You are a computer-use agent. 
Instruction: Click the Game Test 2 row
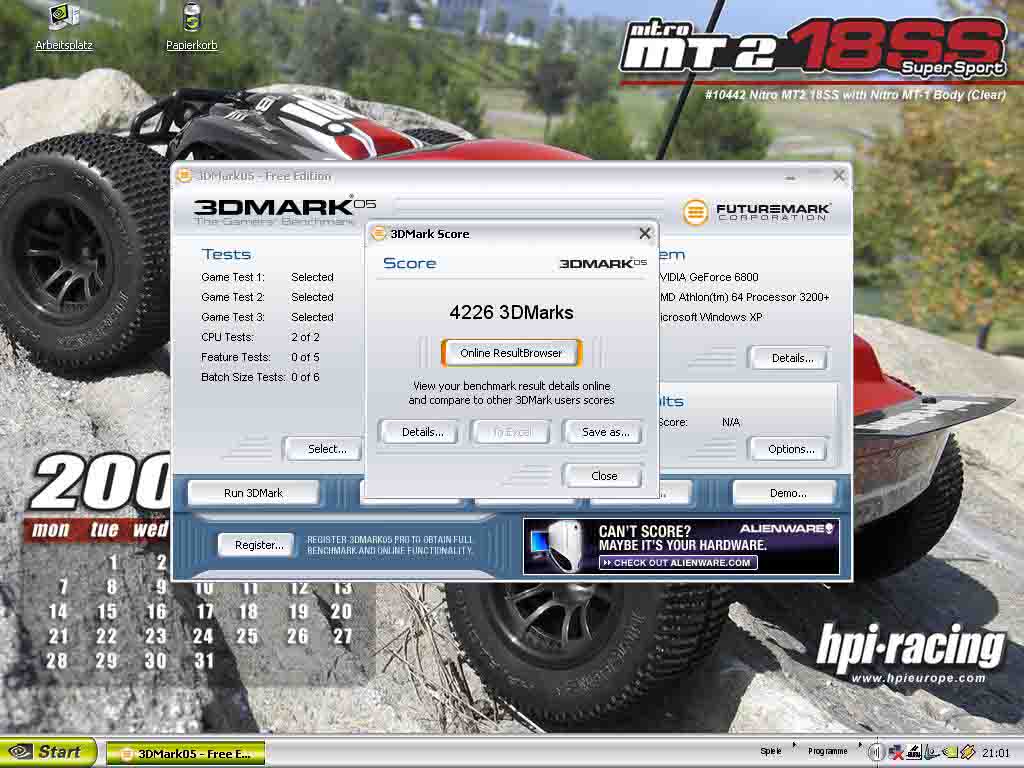[x=267, y=297]
